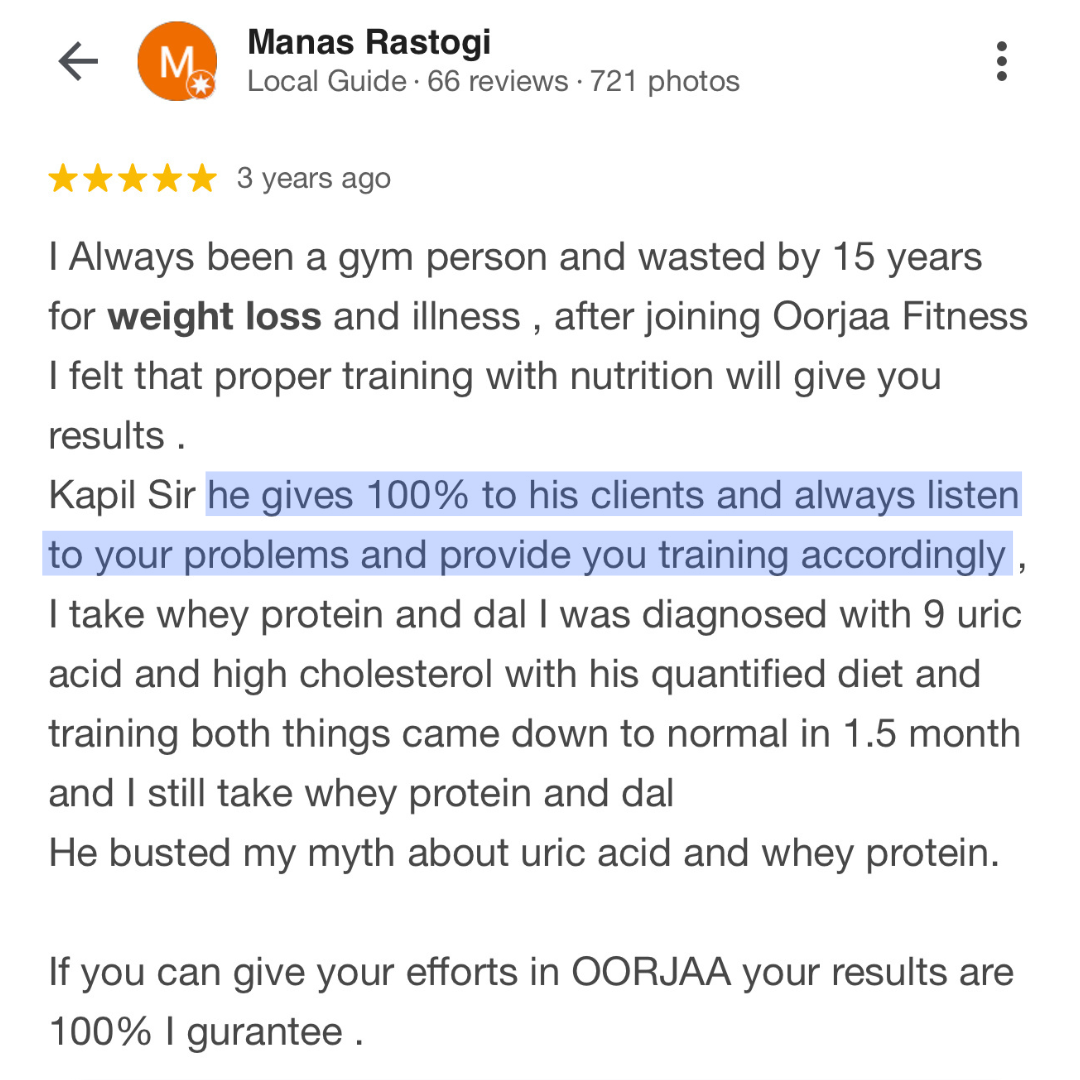Open the three-dot more options menu
Image resolution: width=1080 pixels, height=1080 pixels.
[1001, 61]
